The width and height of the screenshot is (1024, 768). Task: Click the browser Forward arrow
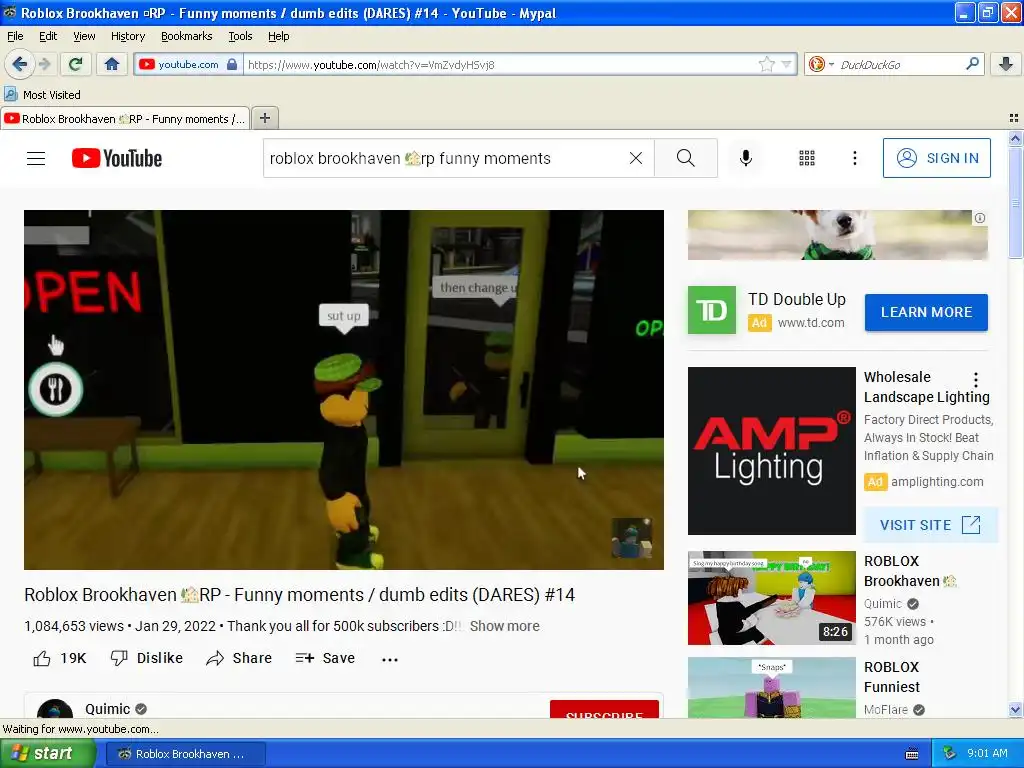pos(44,64)
